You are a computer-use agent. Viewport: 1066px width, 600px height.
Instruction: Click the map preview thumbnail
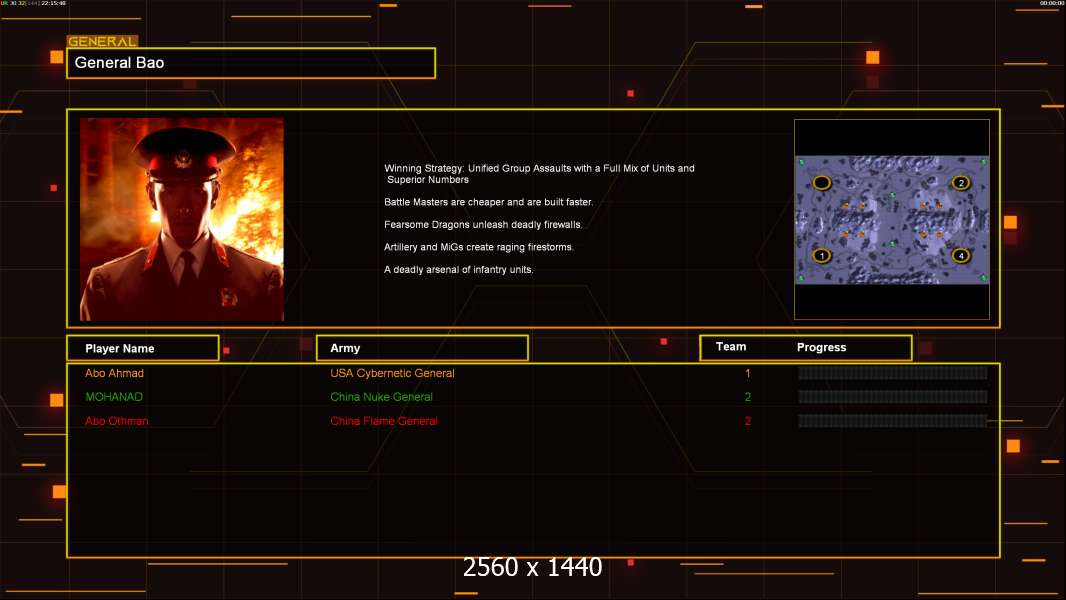click(892, 219)
